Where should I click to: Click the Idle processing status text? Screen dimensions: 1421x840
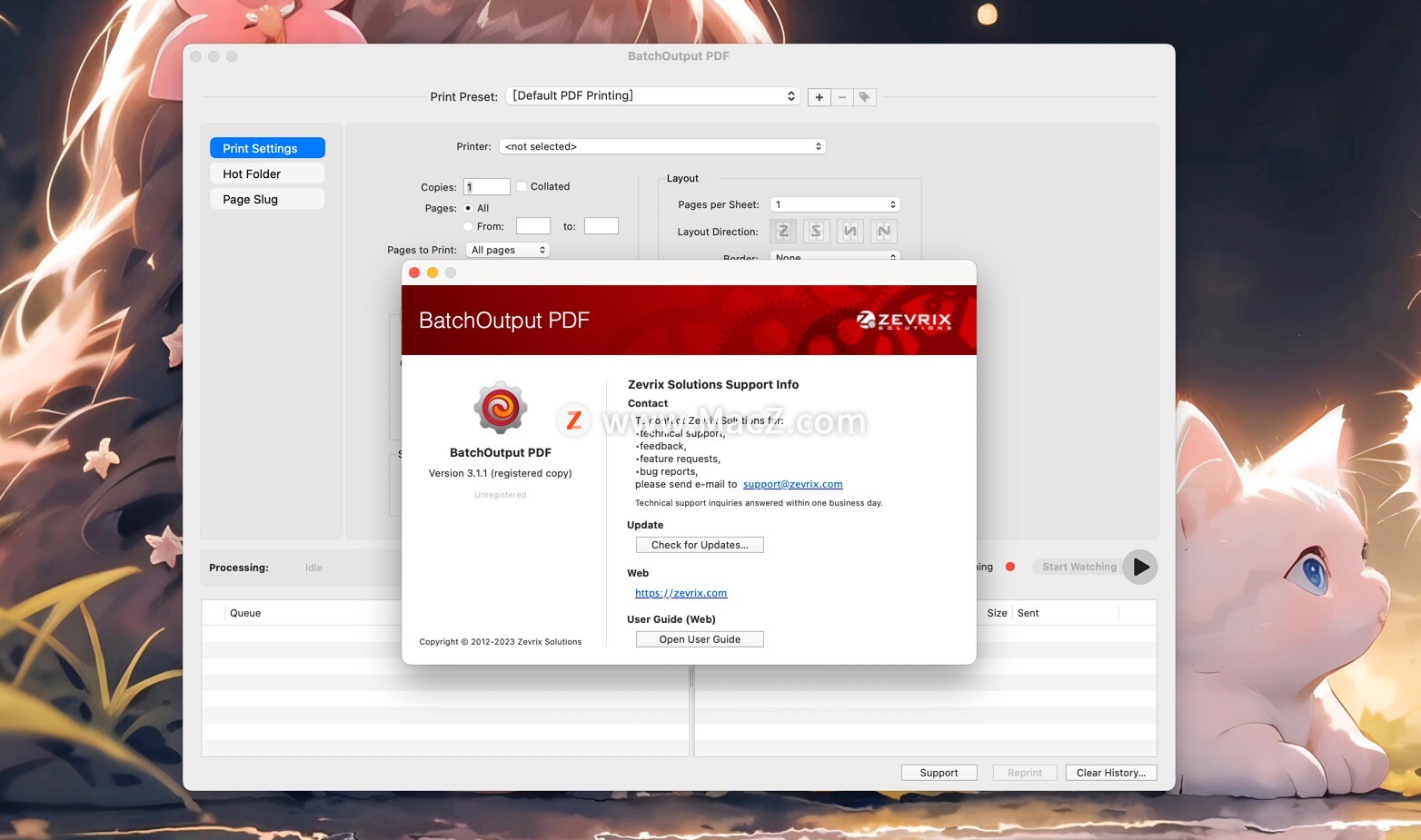[x=313, y=568]
